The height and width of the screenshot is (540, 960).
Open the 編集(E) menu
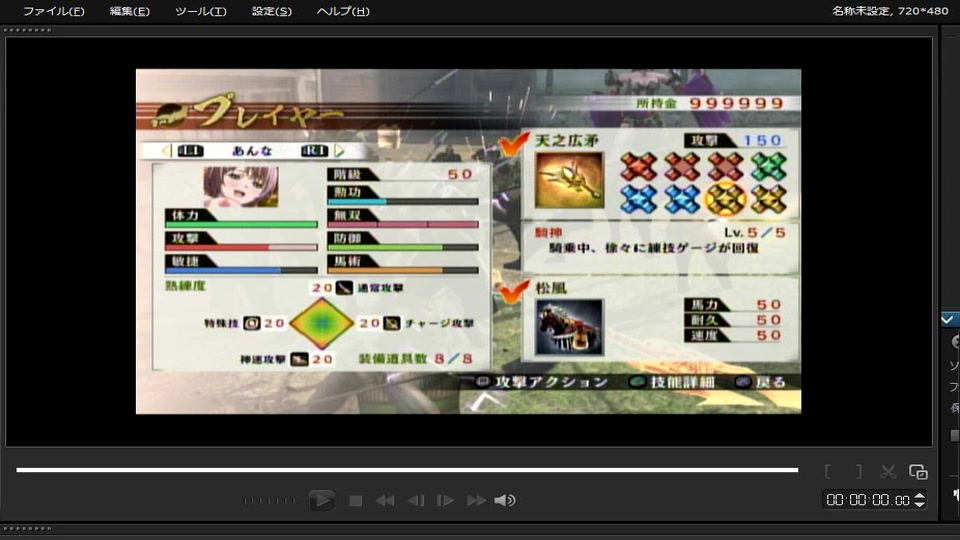129,11
